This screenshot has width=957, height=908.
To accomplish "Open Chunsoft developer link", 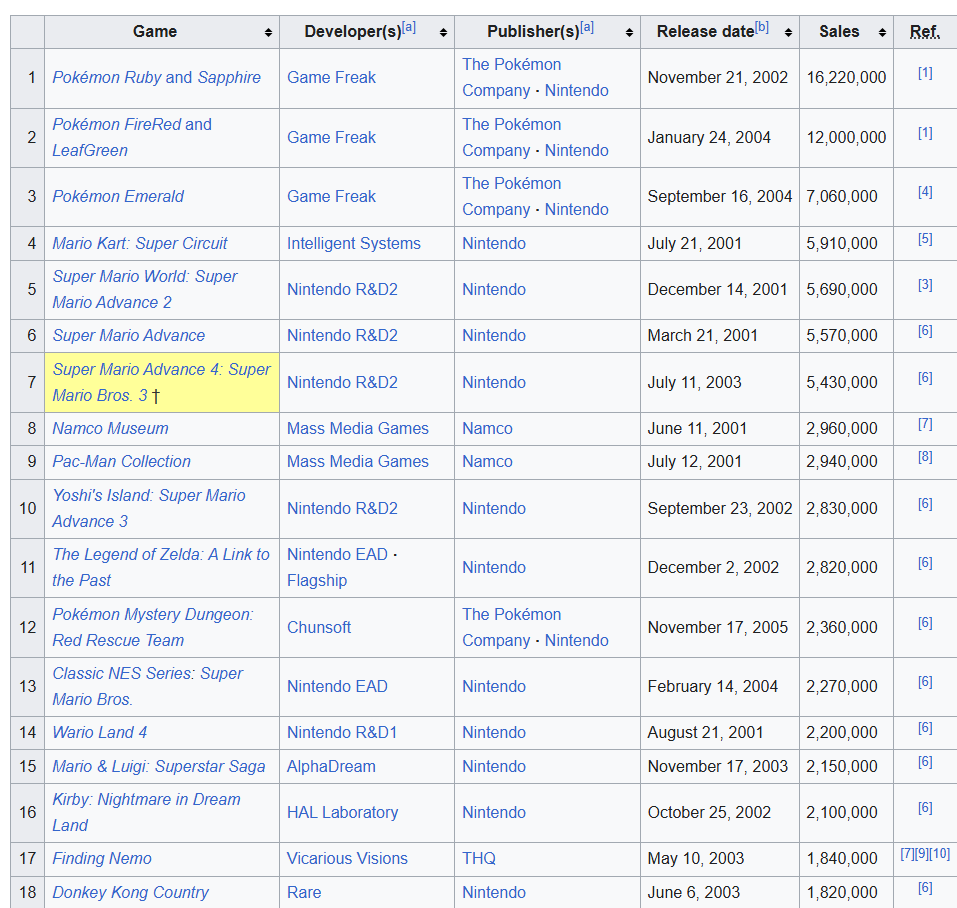I will (319, 627).
